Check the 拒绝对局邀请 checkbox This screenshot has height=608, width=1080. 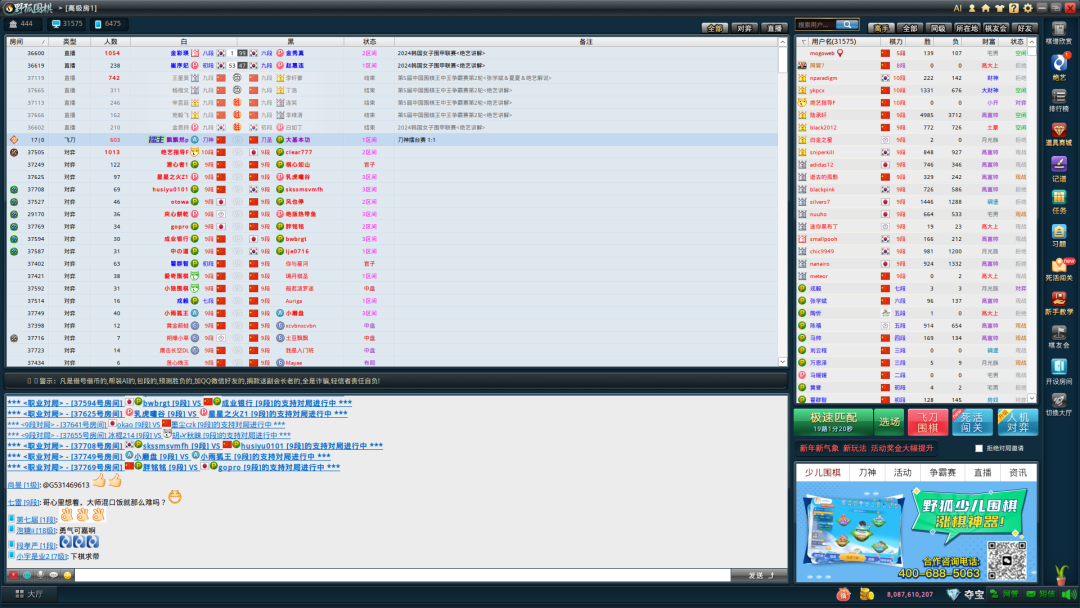pyautogui.click(x=979, y=448)
